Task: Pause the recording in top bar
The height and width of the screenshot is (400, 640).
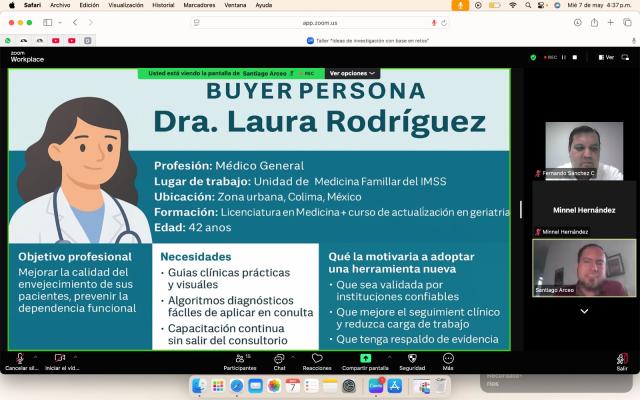Action: tap(563, 57)
